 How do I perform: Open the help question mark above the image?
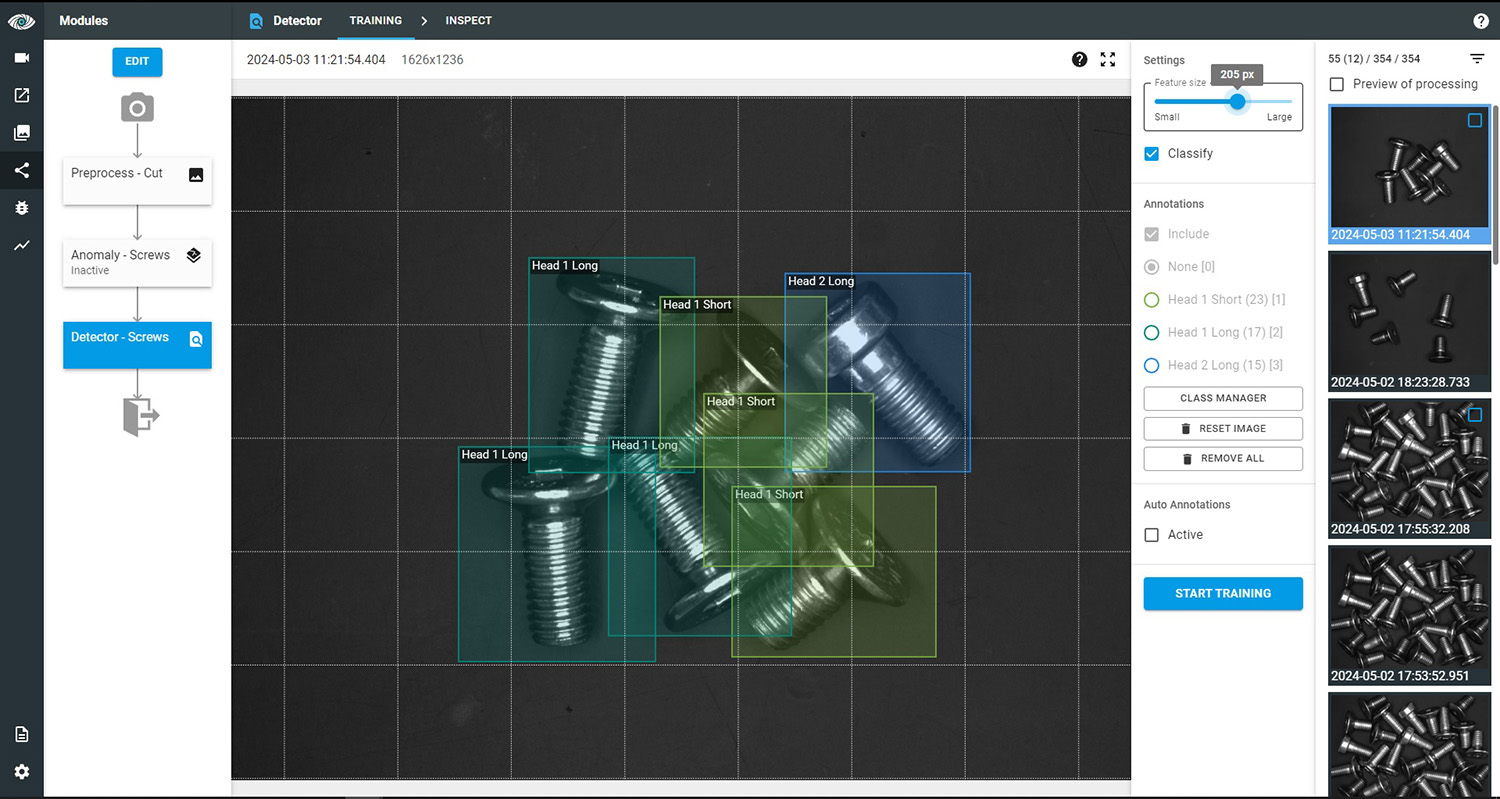[x=1079, y=59]
